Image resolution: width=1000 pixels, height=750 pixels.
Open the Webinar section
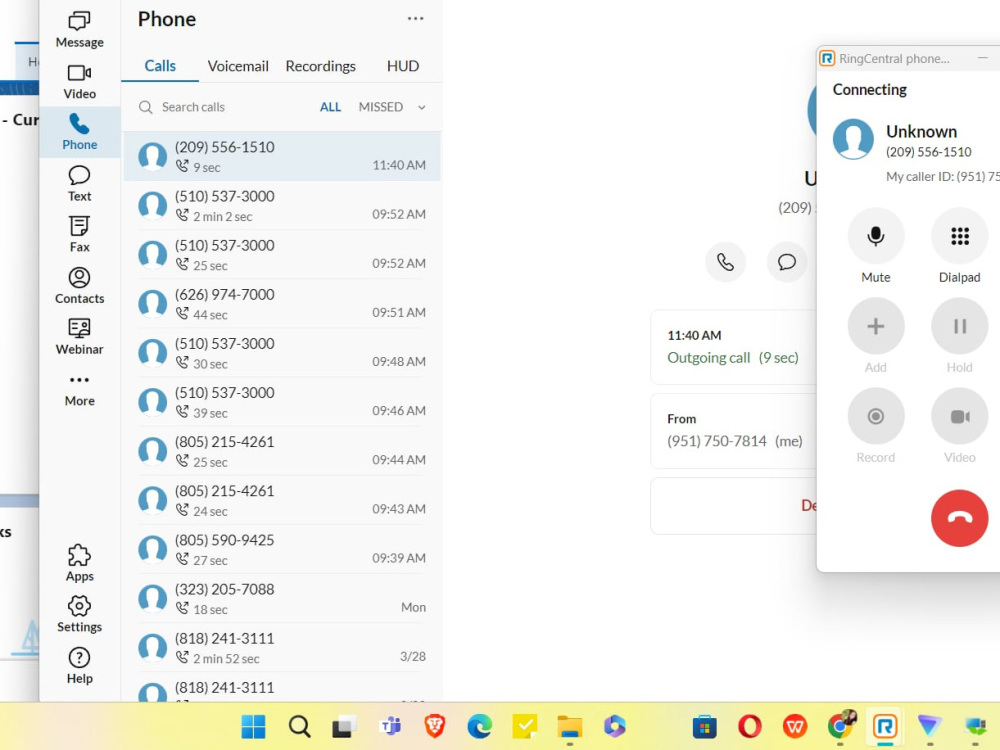point(79,337)
